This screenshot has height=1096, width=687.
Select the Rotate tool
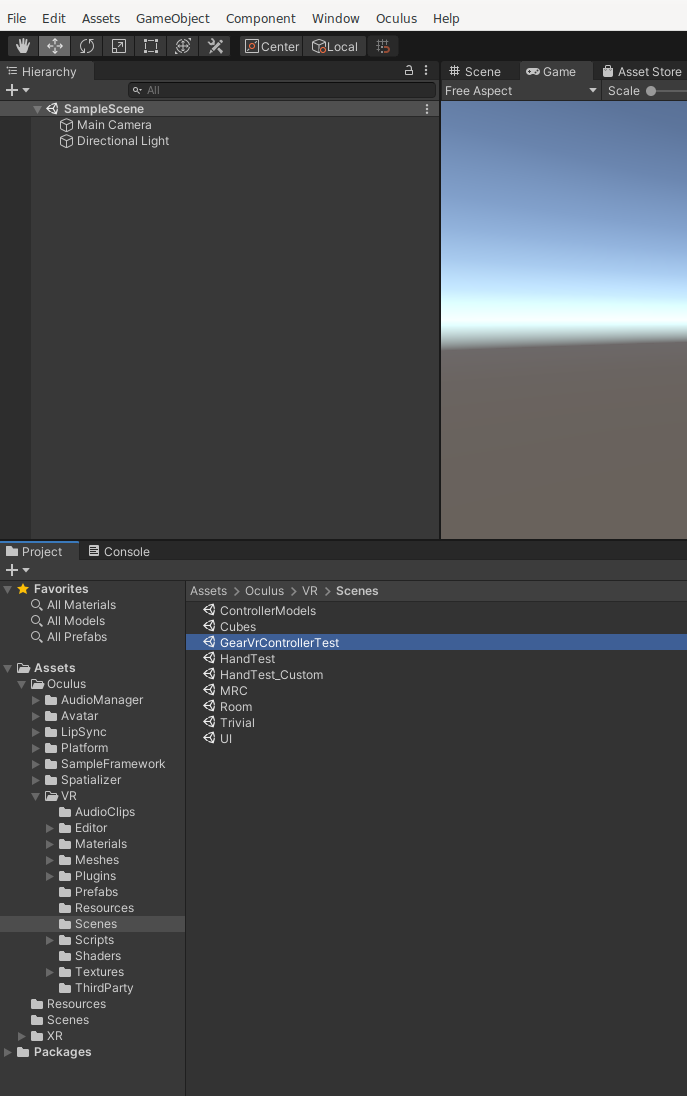point(87,46)
